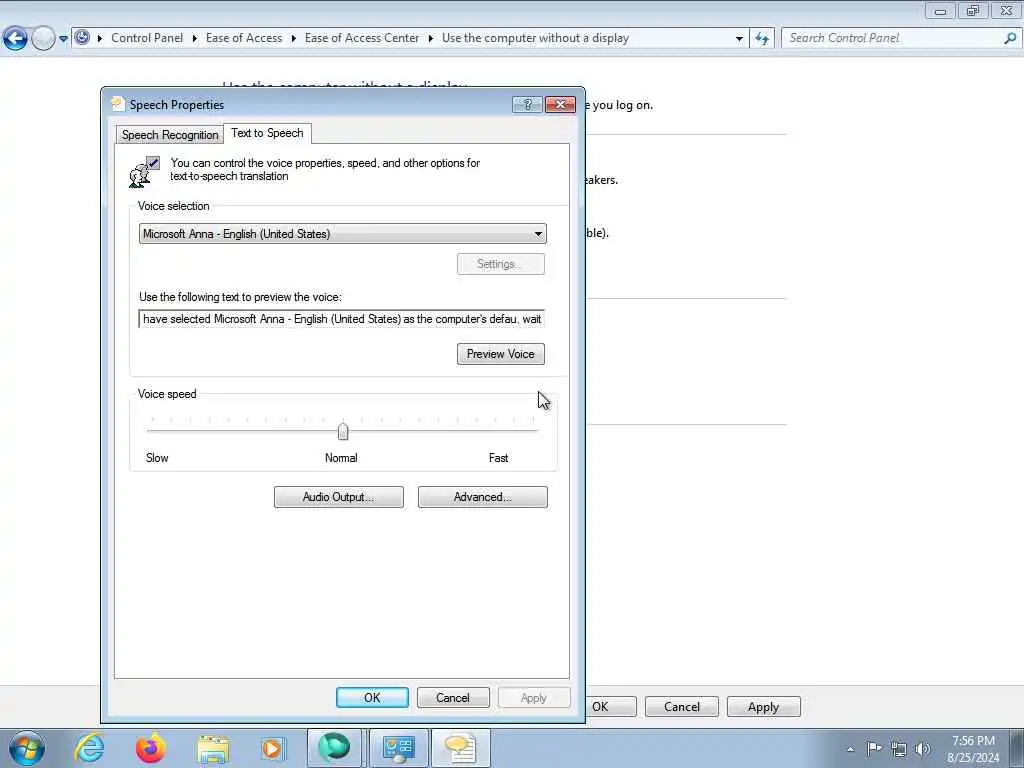The width and height of the screenshot is (1024, 768).
Task: Click the Speech Properties help icon
Action: [527, 104]
